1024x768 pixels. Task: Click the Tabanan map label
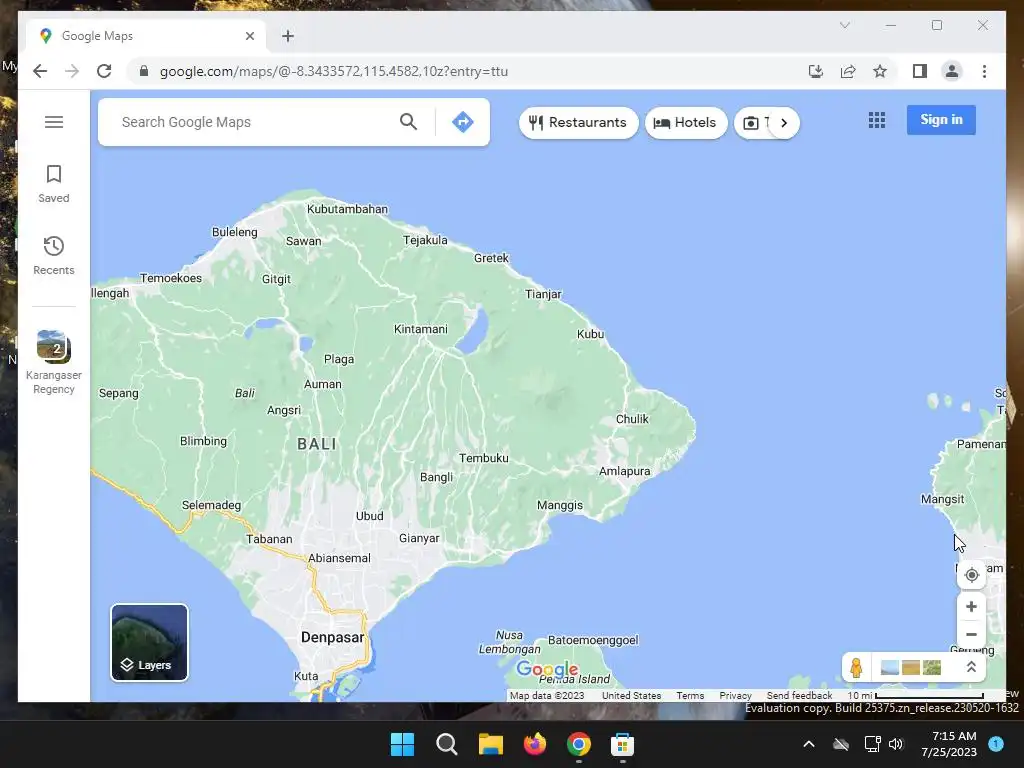coord(269,539)
